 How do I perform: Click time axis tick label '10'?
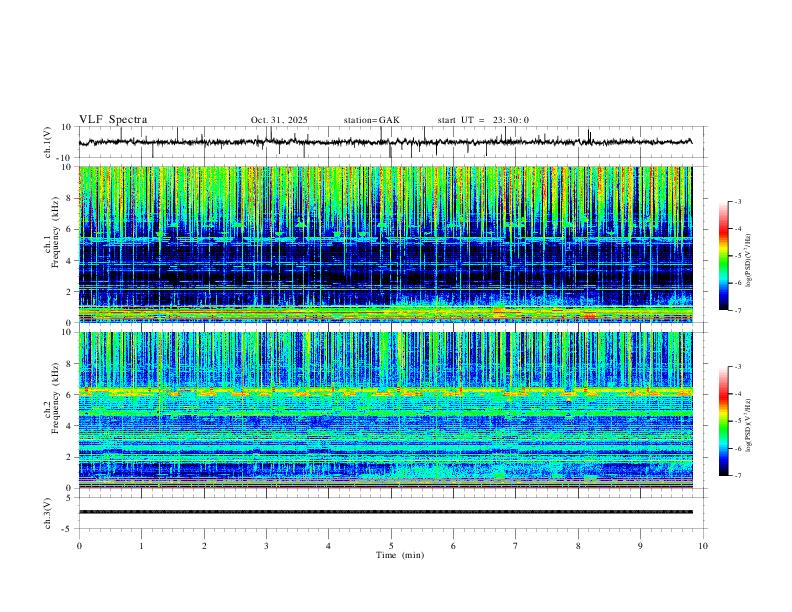point(703,546)
